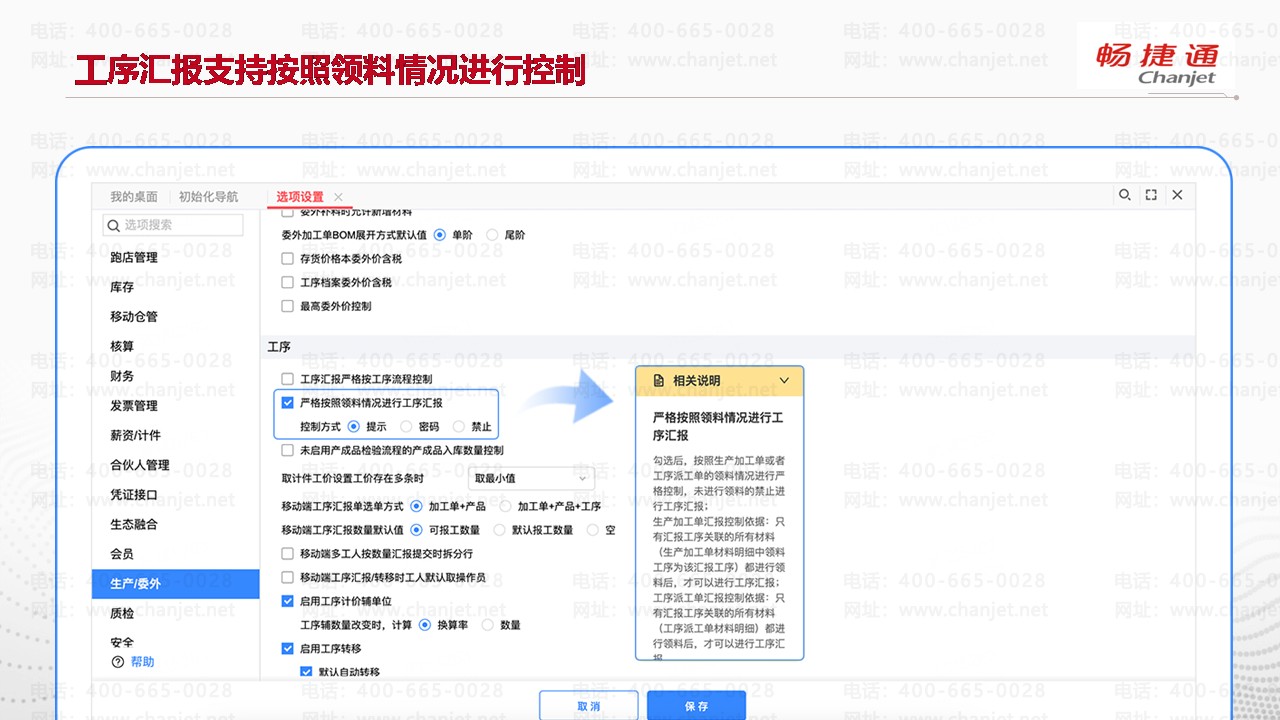Select the 加工单+产品+工序 radio option

click(x=505, y=506)
